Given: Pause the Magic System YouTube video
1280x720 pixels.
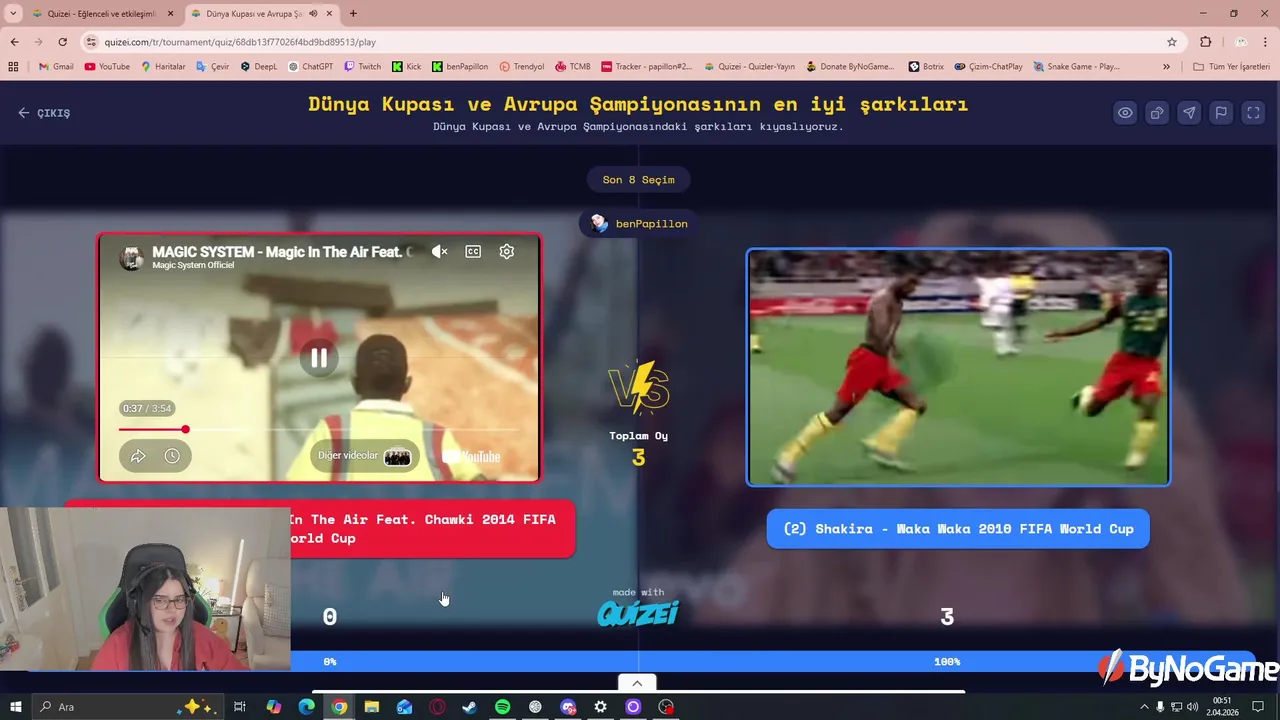Looking at the screenshot, I should click(319, 357).
